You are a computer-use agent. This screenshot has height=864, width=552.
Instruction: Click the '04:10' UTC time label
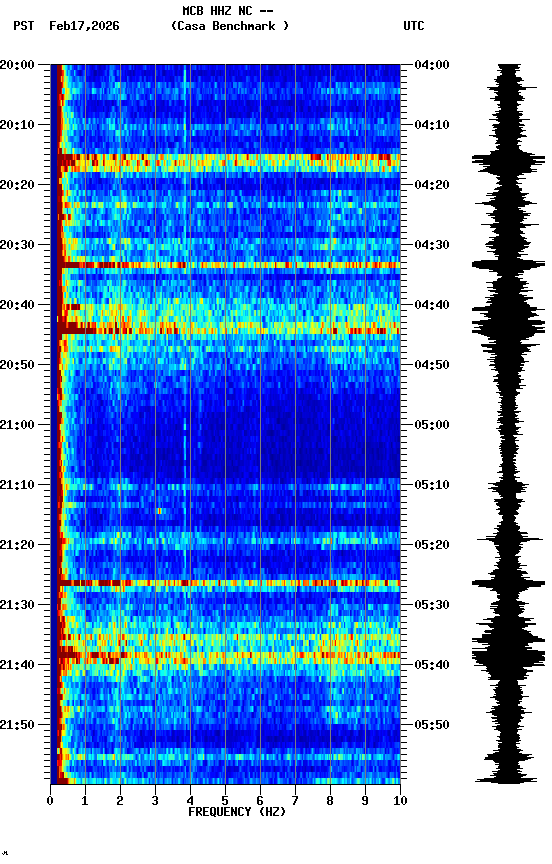click(x=432, y=125)
